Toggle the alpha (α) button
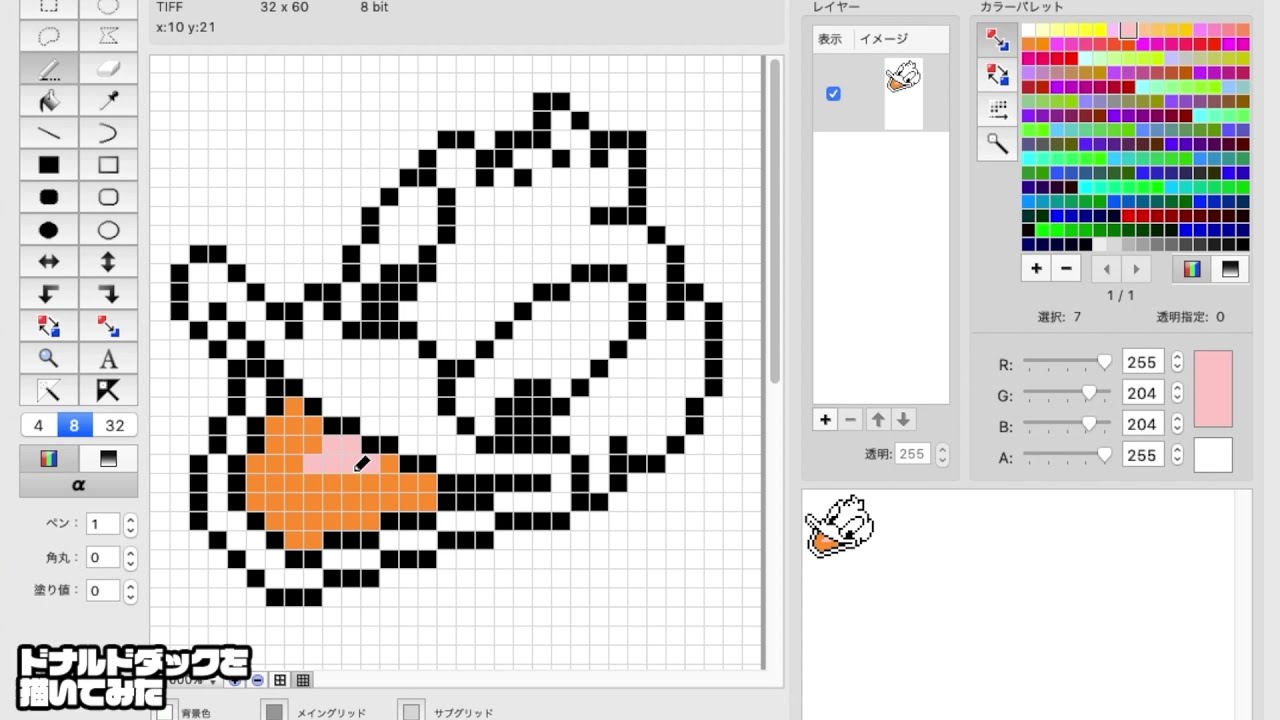This screenshot has height=720, width=1280. point(79,485)
